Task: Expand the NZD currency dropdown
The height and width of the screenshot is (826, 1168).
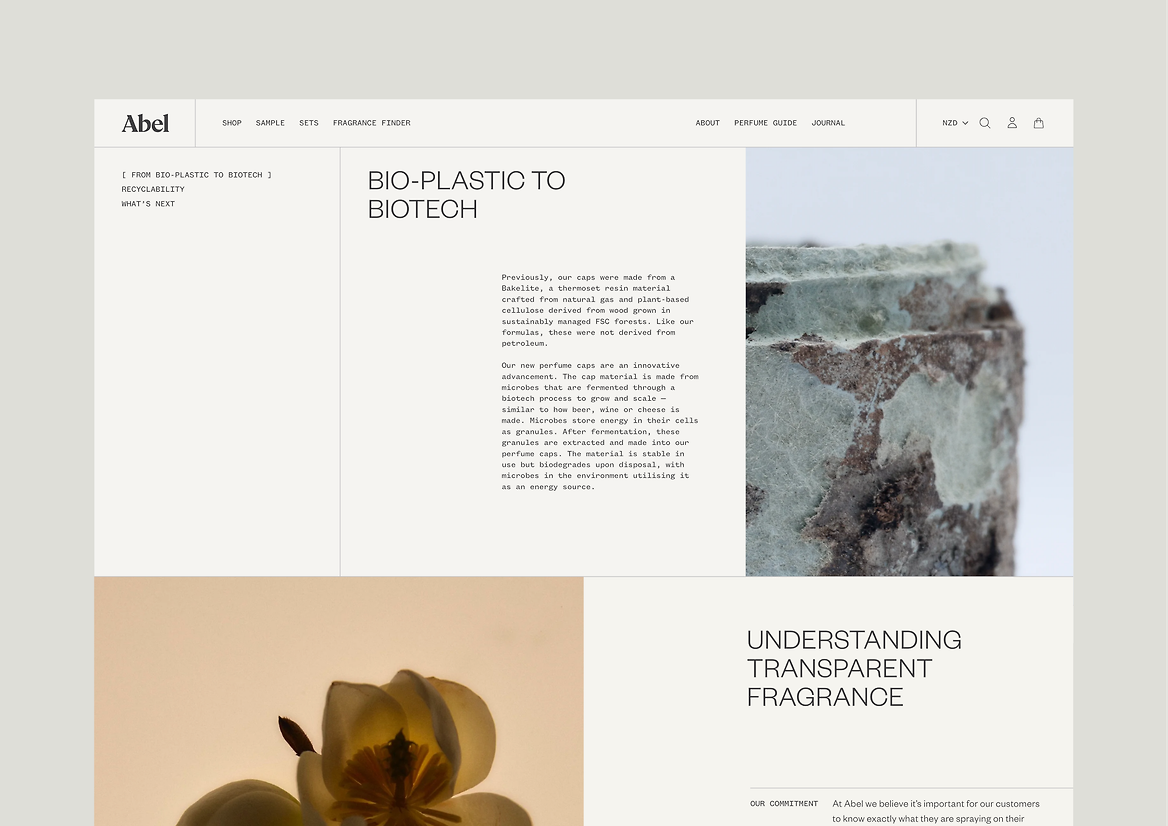Action: [x=954, y=123]
